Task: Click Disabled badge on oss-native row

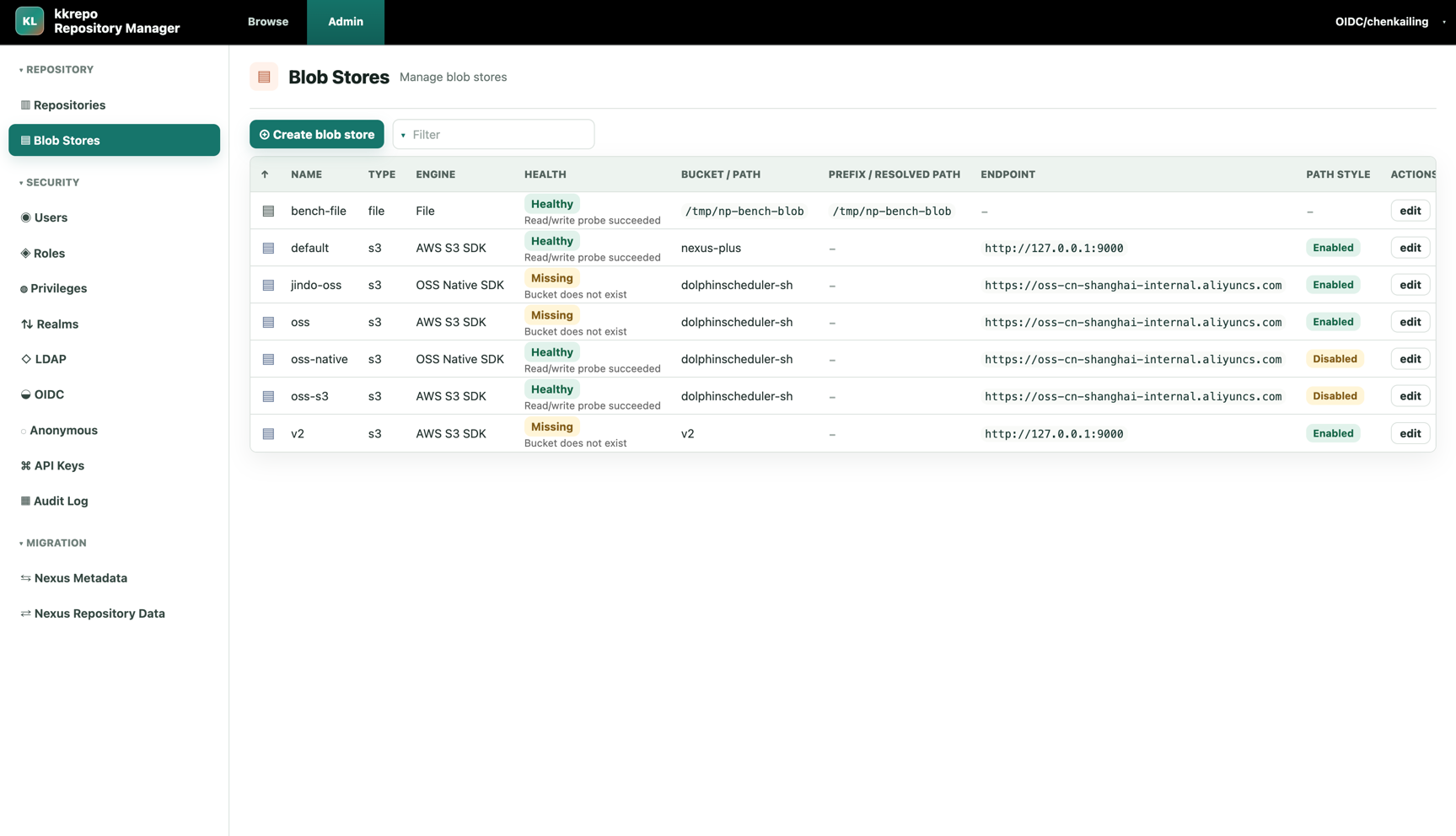Action: [x=1335, y=359]
